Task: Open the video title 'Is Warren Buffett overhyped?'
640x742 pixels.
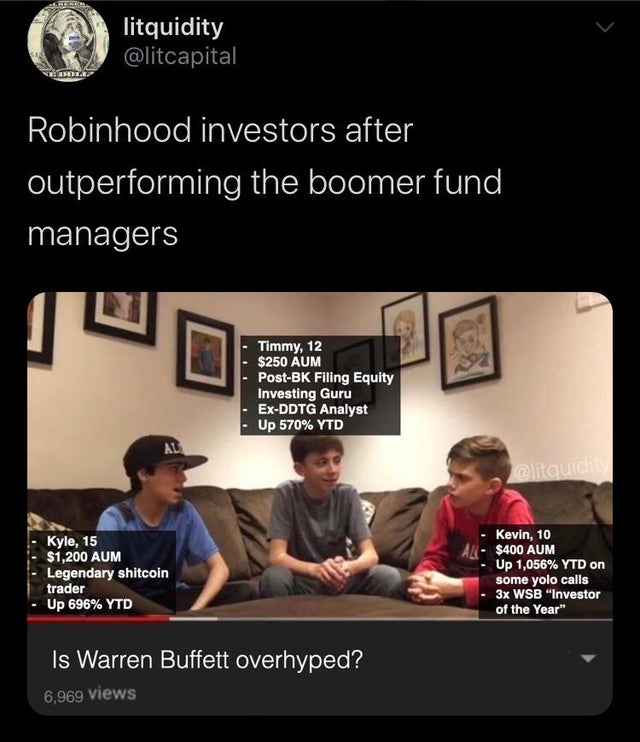Action: tap(207, 659)
